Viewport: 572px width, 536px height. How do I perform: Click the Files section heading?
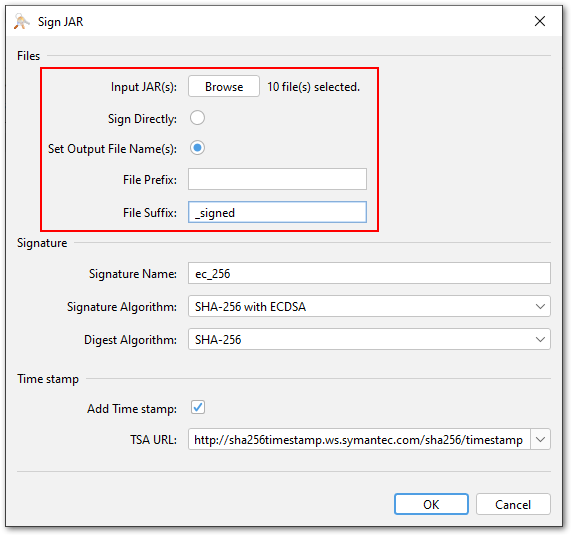pyautogui.click(x=28, y=56)
